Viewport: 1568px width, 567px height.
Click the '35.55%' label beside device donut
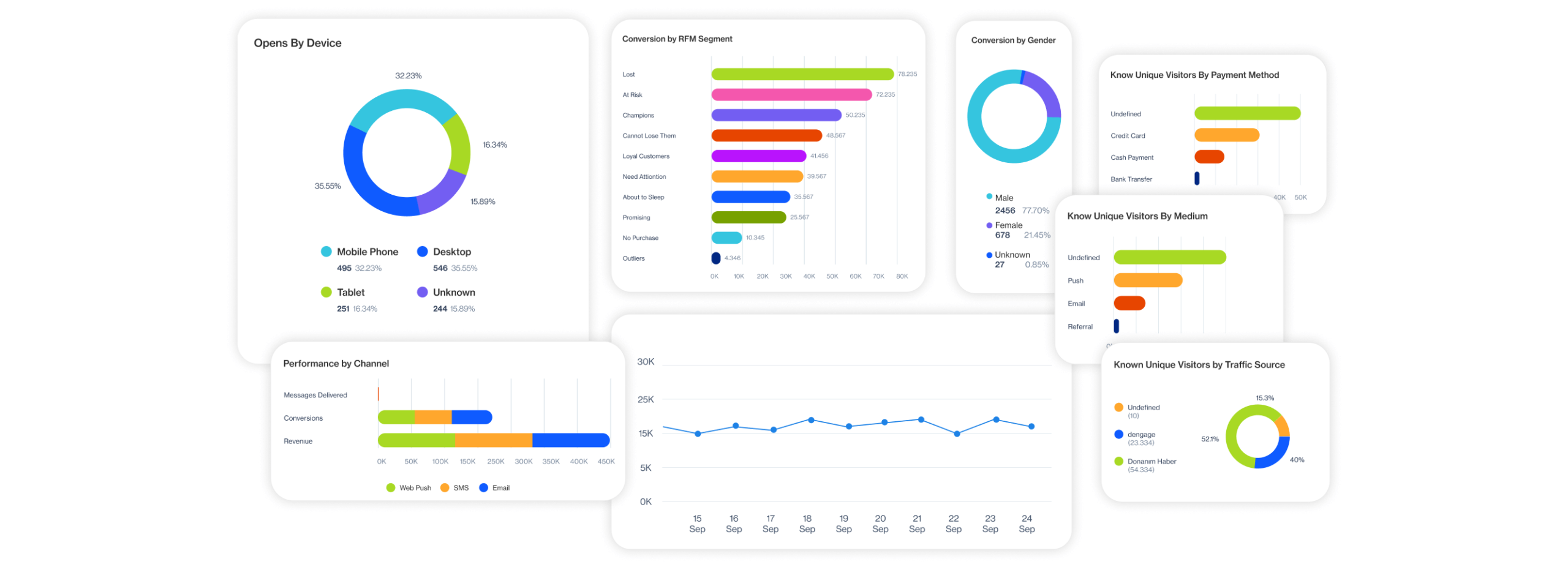[327, 186]
